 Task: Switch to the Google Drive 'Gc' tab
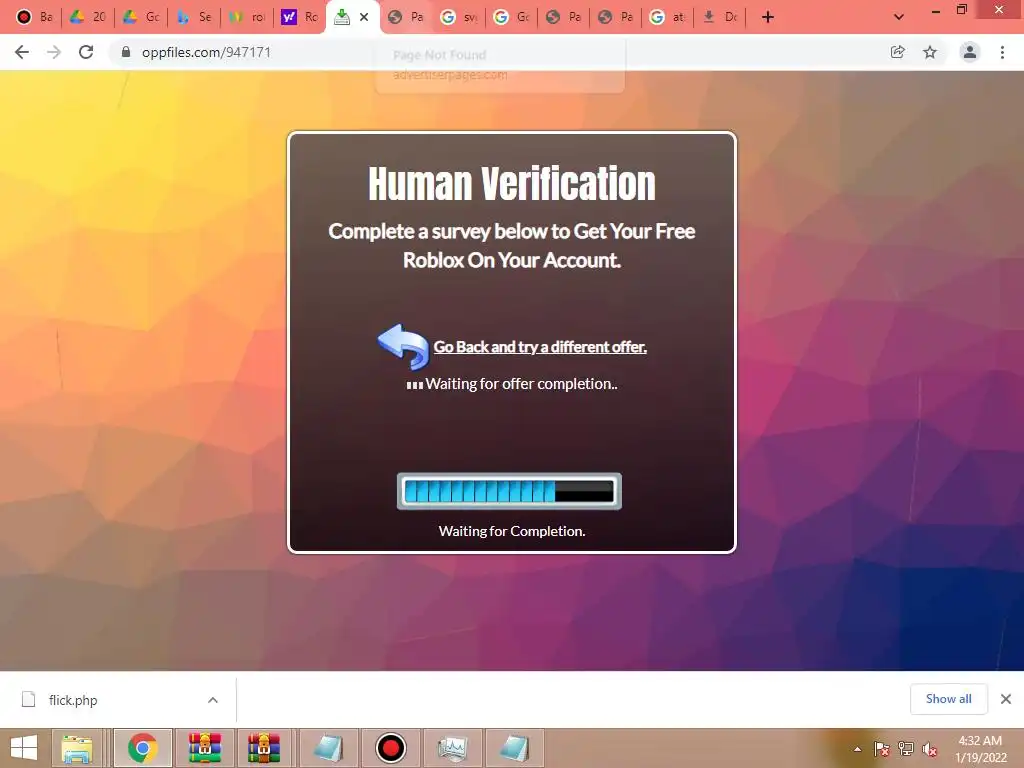point(141,17)
